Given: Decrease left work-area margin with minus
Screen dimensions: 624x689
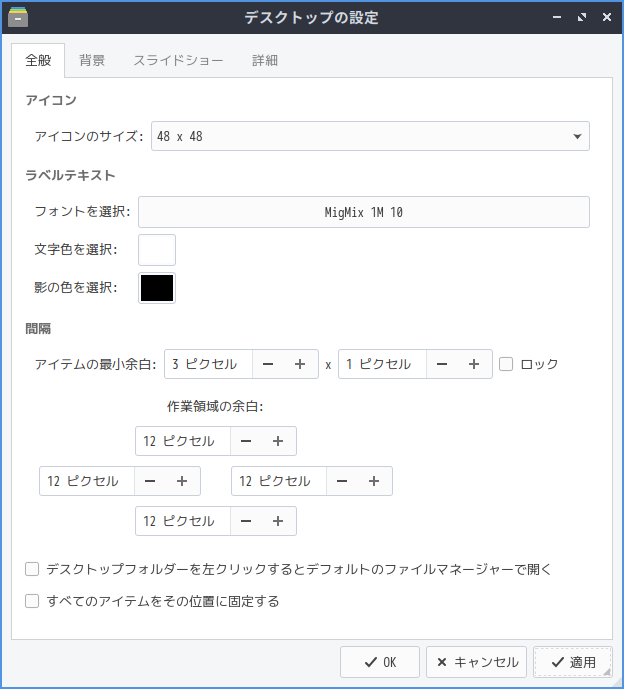Looking at the screenshot, I should click(150, 481).
